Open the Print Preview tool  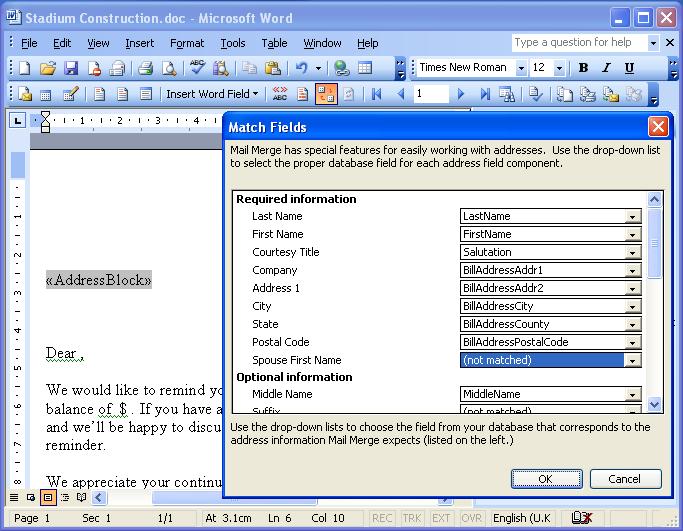click(x=168, y=69)
